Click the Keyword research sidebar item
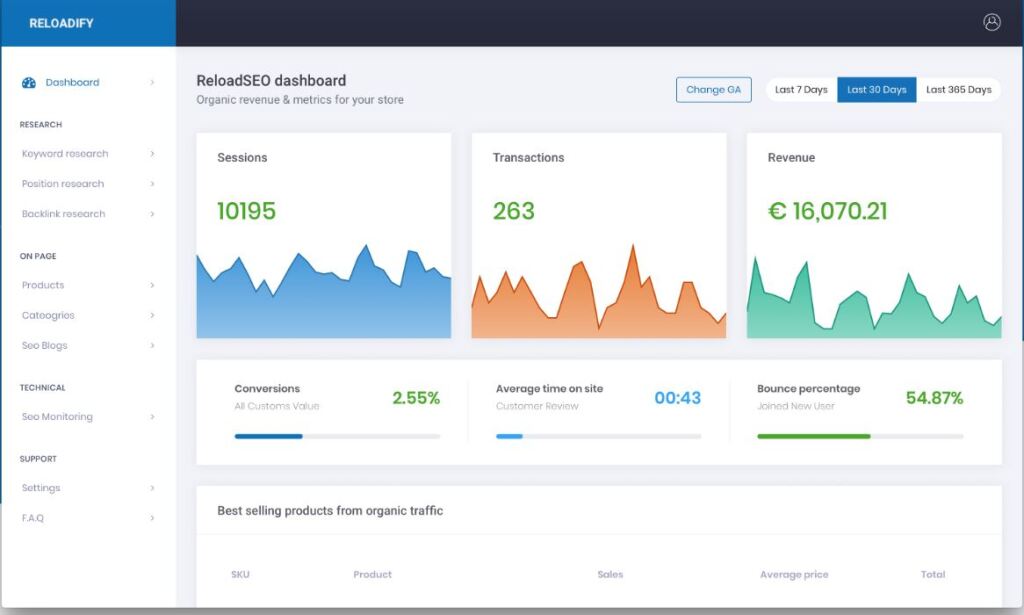This screenshot has width=1024, height=615. click(x=62, y=154)
